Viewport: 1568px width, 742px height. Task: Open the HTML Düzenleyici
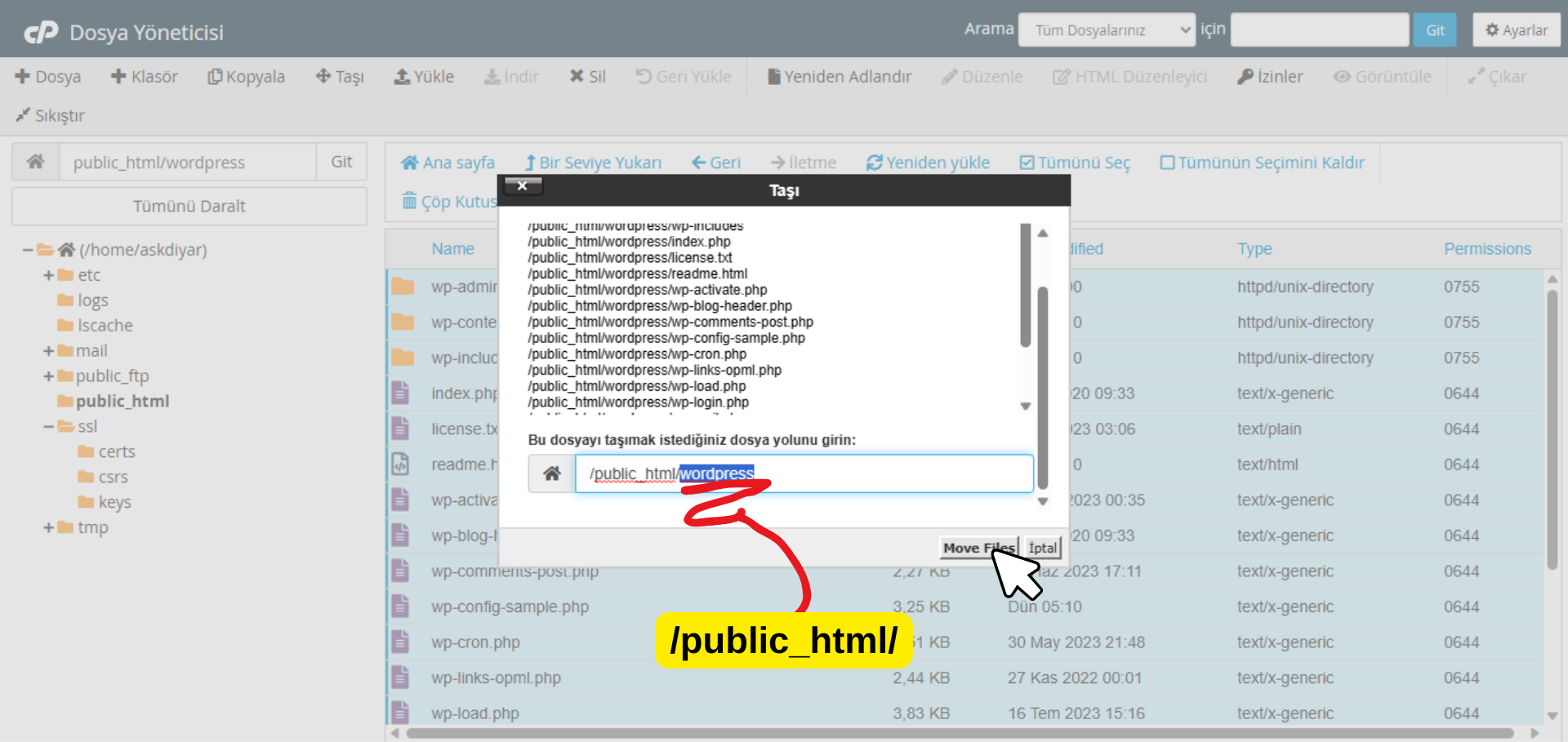click(x=1130, y=77)
